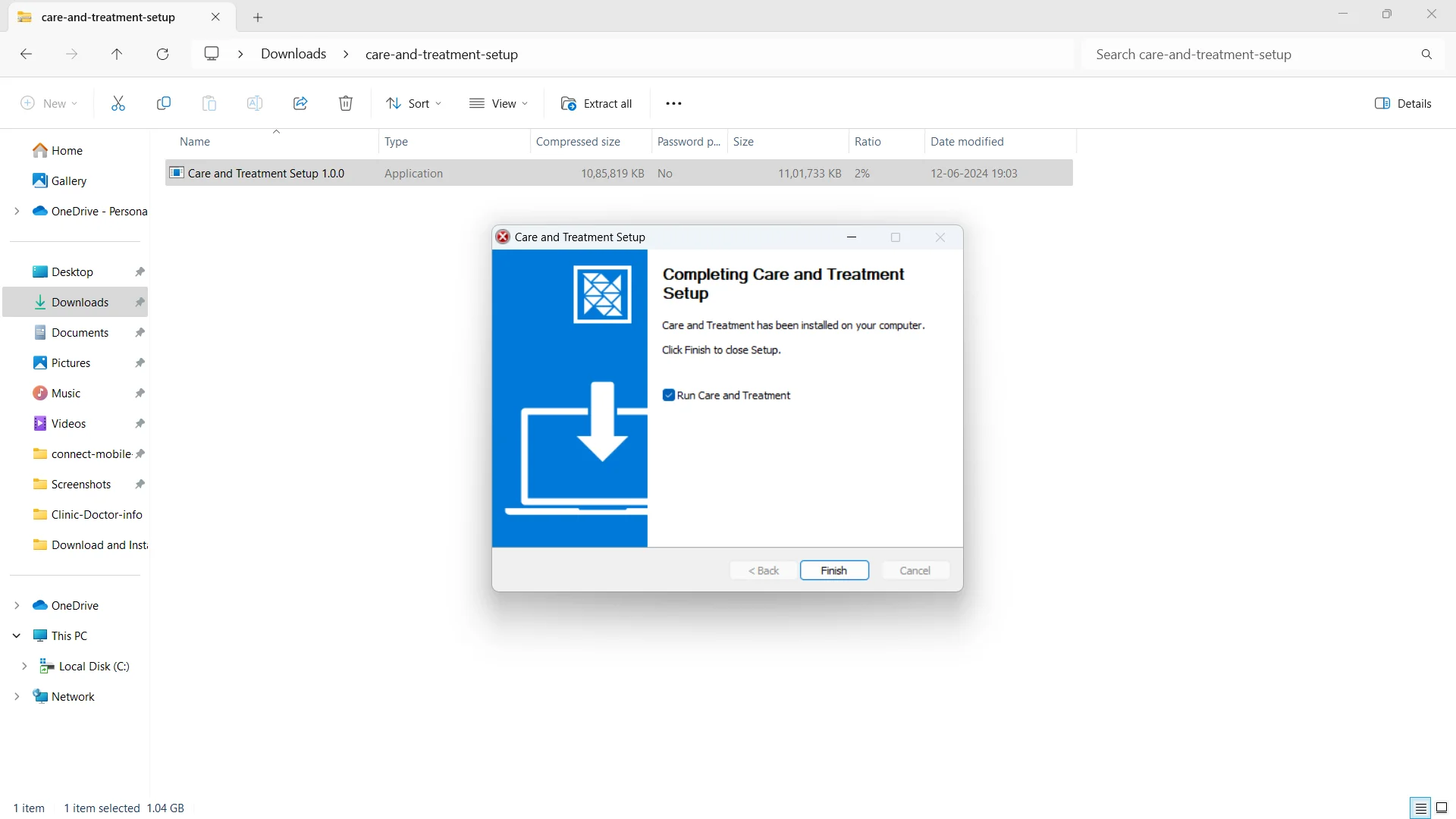Click Finish to complete the setup

(834, 570)
